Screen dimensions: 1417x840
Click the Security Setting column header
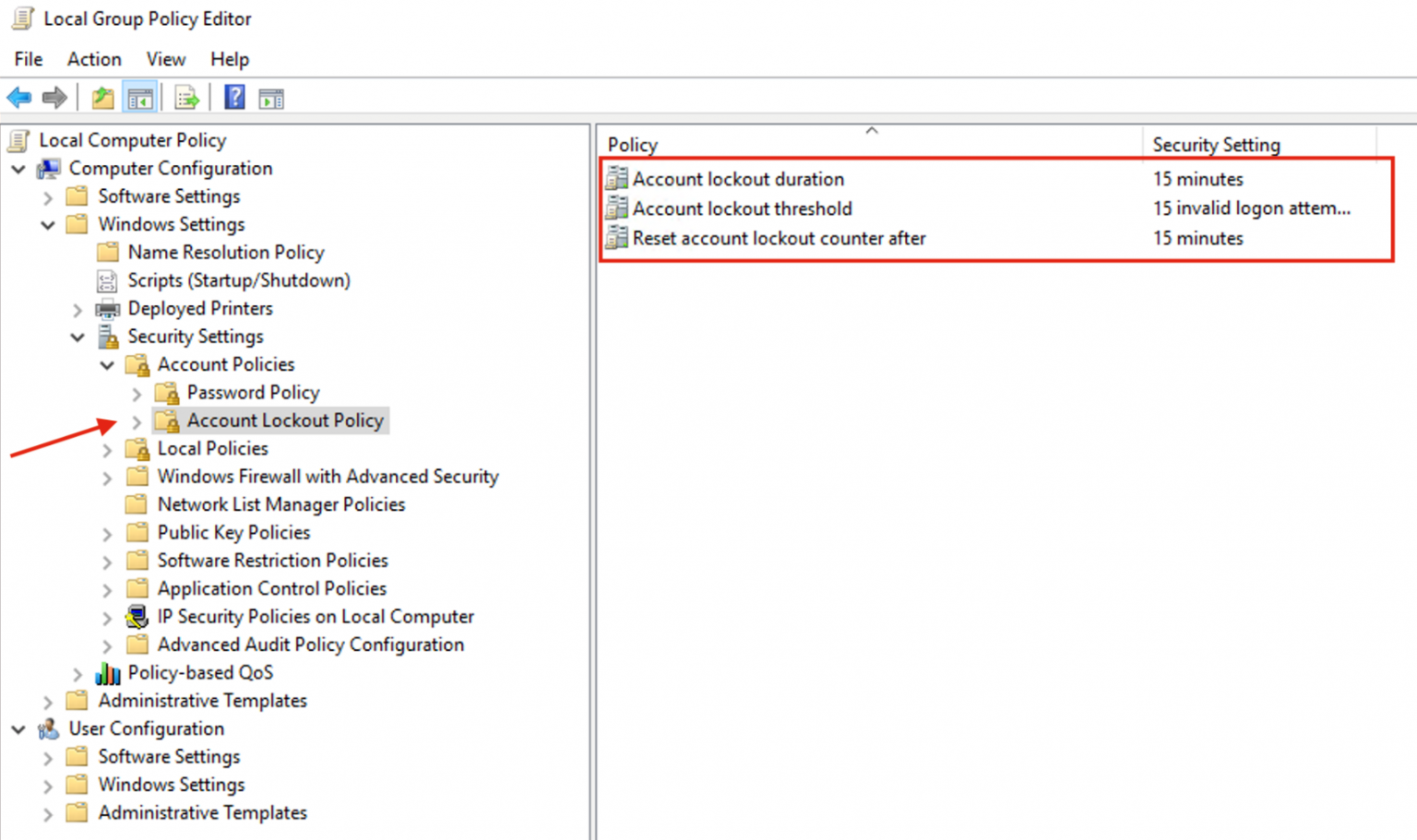coord(1216,144)
